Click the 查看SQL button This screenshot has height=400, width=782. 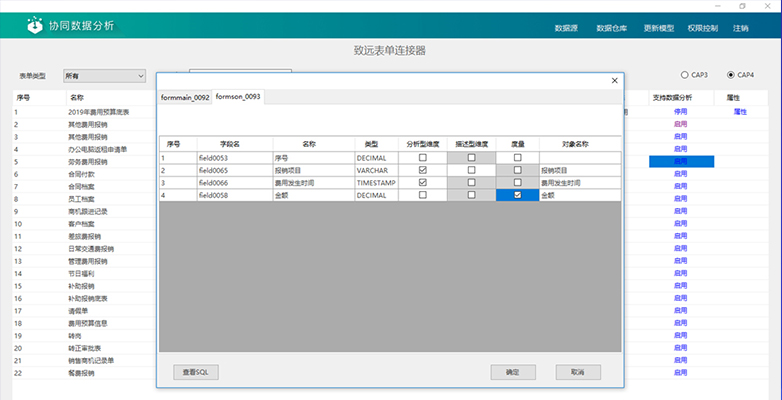[196, 372]
